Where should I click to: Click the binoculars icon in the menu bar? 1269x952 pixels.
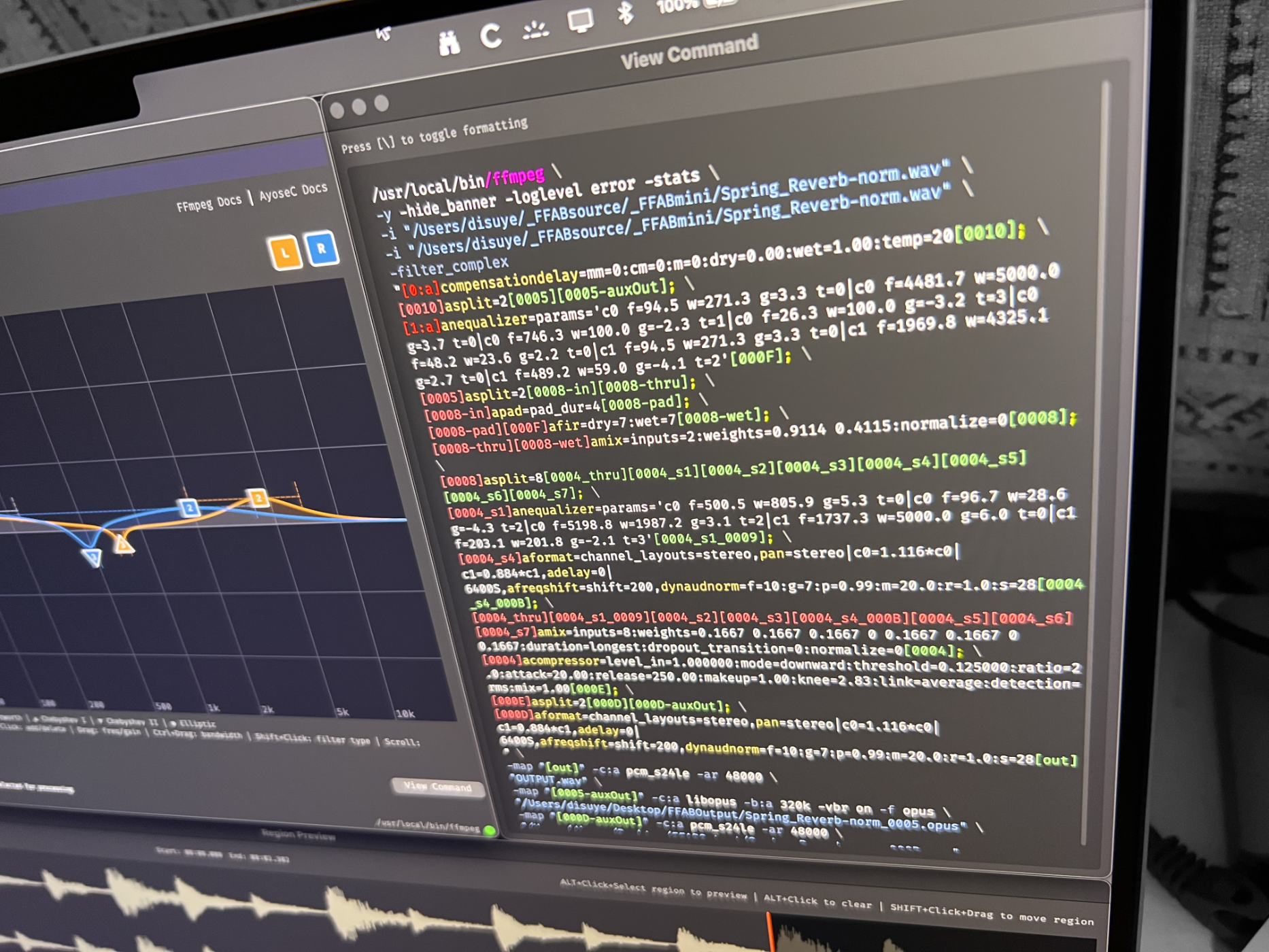(448, 43)
